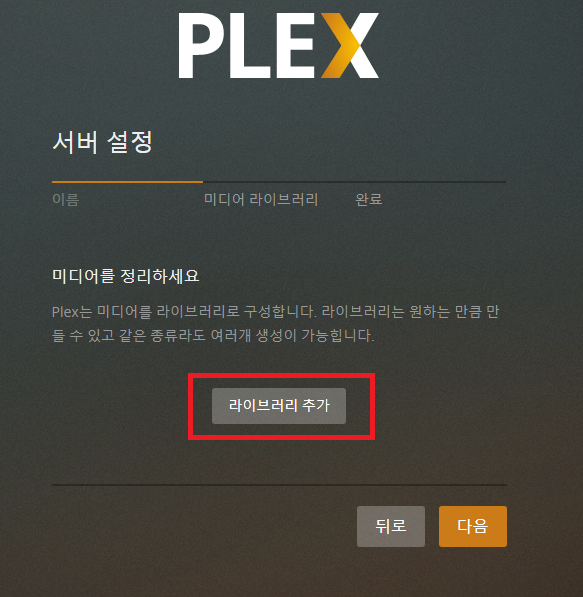This screenshot has width=583, height=597.
Task: Click the description line starting with Plex는
Action: (275, 312)
